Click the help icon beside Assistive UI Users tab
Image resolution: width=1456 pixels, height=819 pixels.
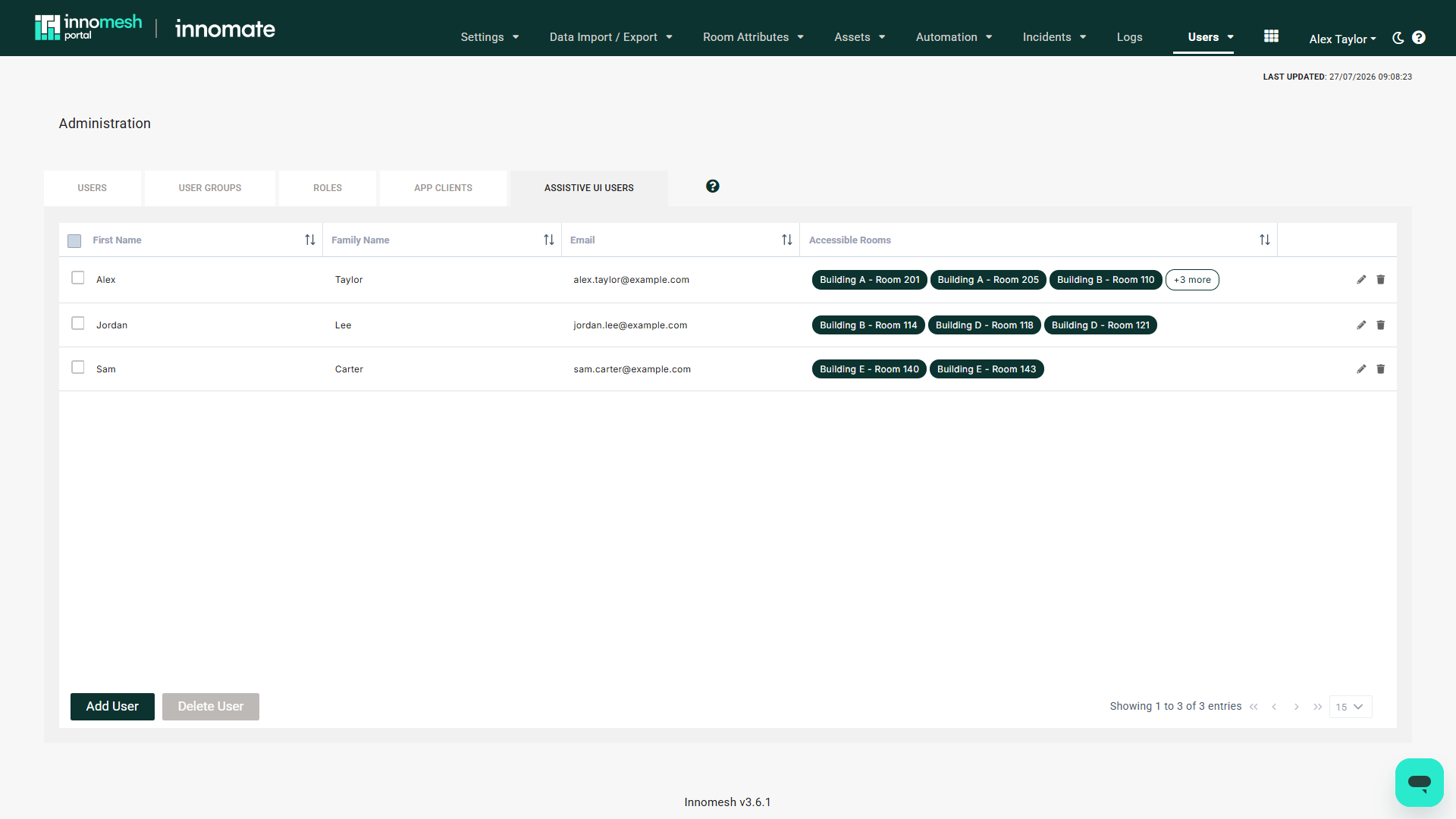[713, 187]
